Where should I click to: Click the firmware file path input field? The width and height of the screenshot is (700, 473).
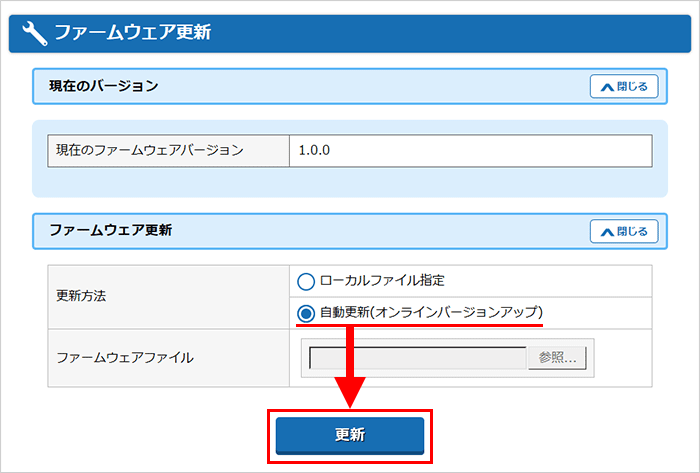[417, 358]
